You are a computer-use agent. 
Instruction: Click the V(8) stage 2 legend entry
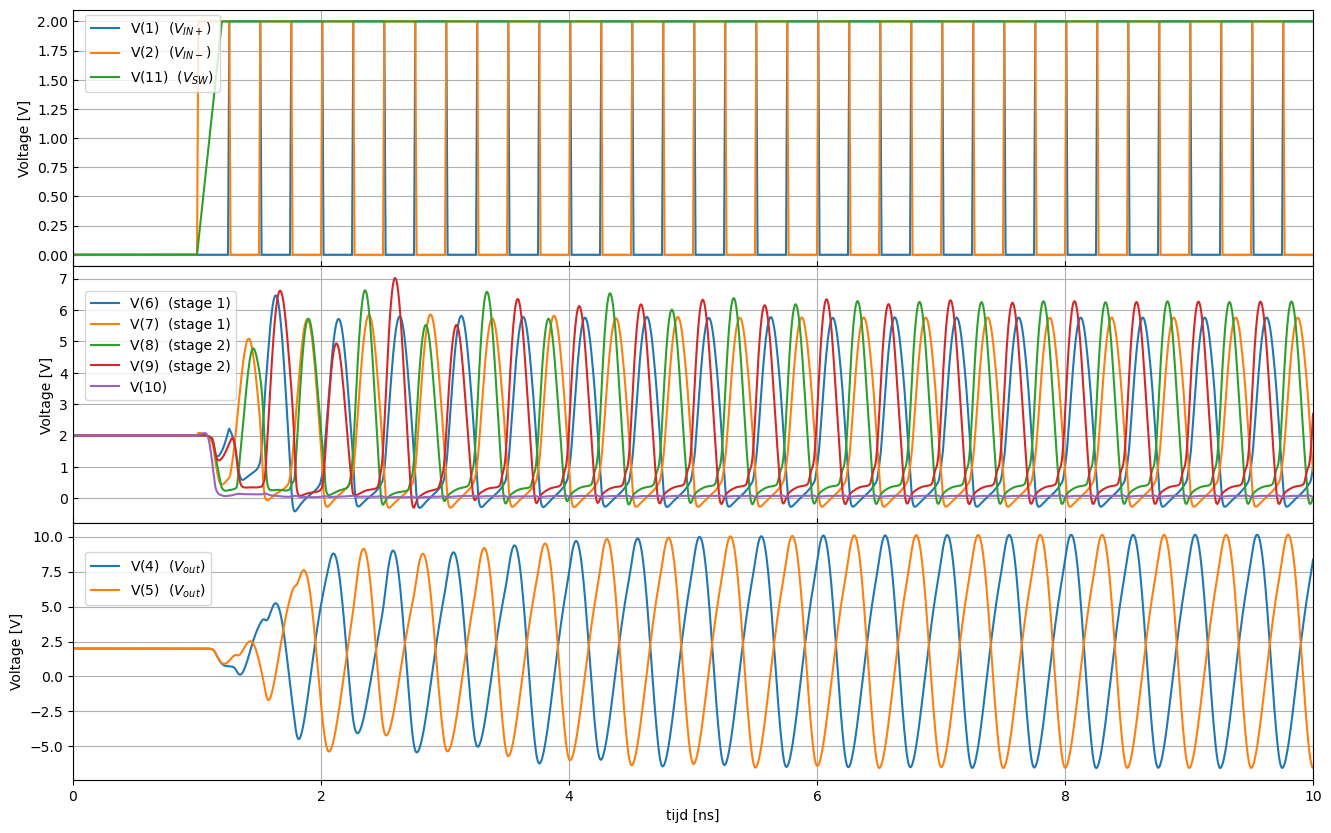(180, 345)
